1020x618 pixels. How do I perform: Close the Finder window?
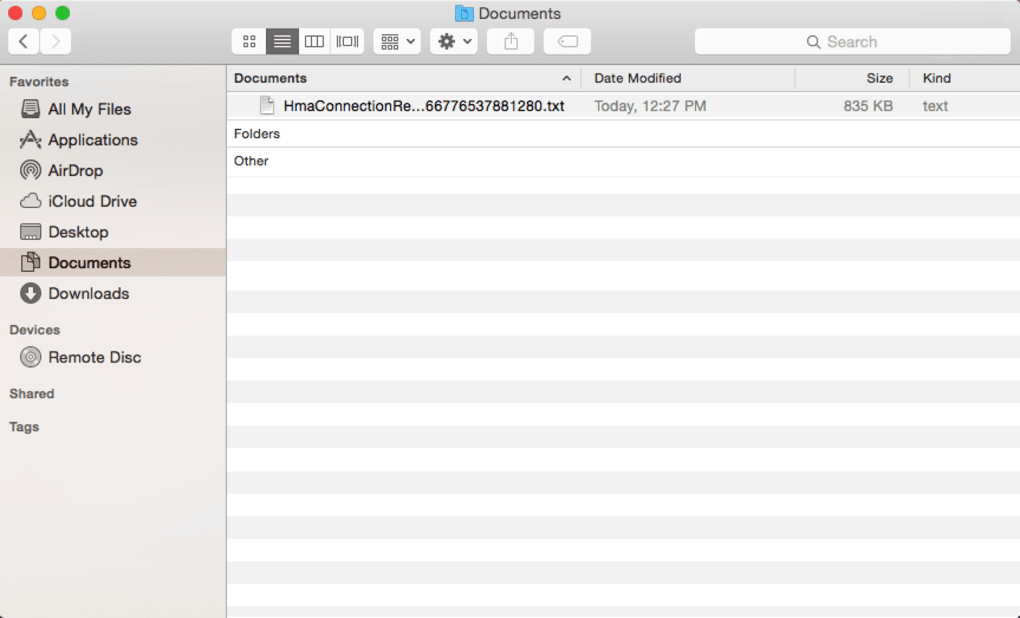tap(15, 13)
